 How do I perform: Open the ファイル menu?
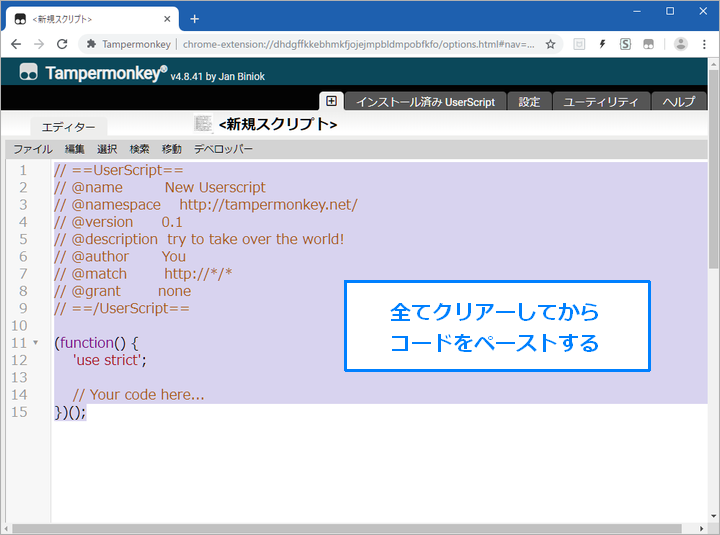[33, 149]
